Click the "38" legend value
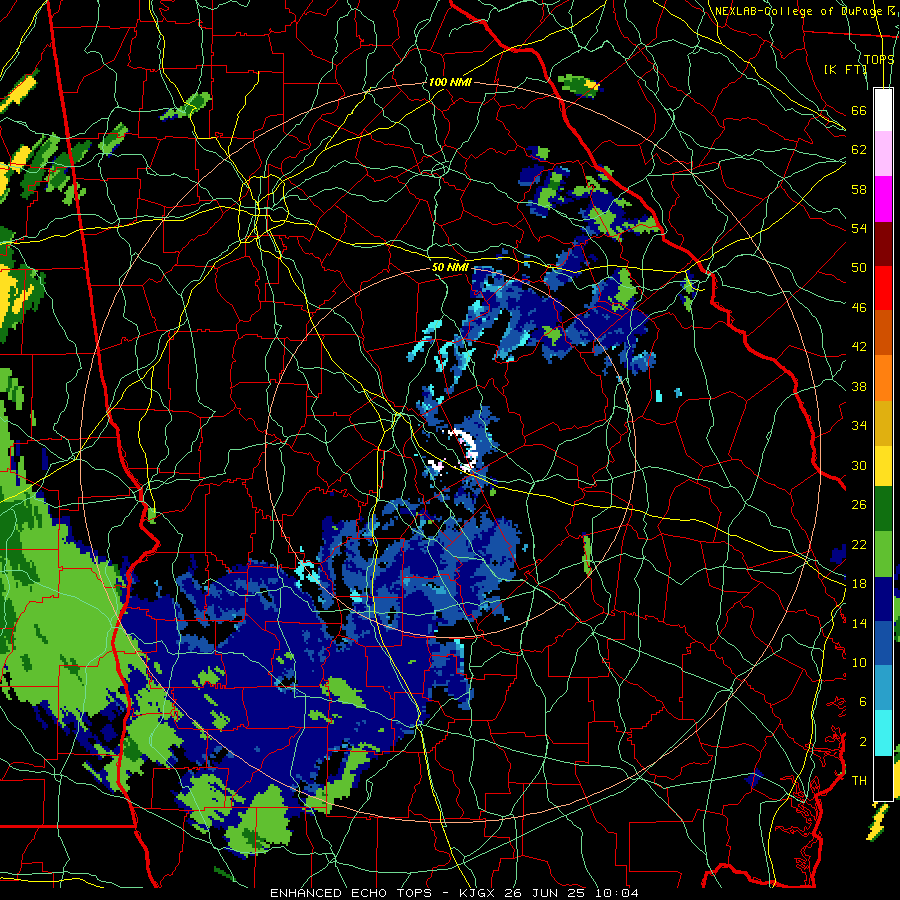 (x=859, y=387)
